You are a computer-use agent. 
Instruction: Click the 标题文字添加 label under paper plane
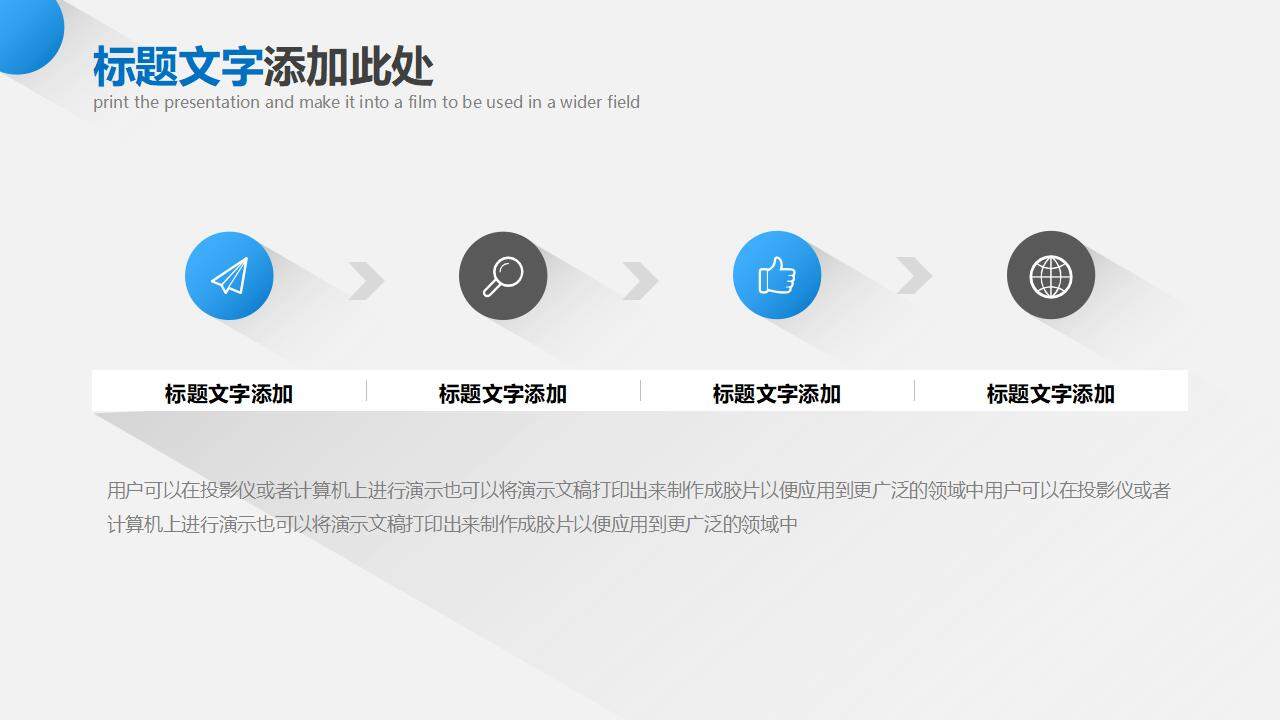[229, 393]
